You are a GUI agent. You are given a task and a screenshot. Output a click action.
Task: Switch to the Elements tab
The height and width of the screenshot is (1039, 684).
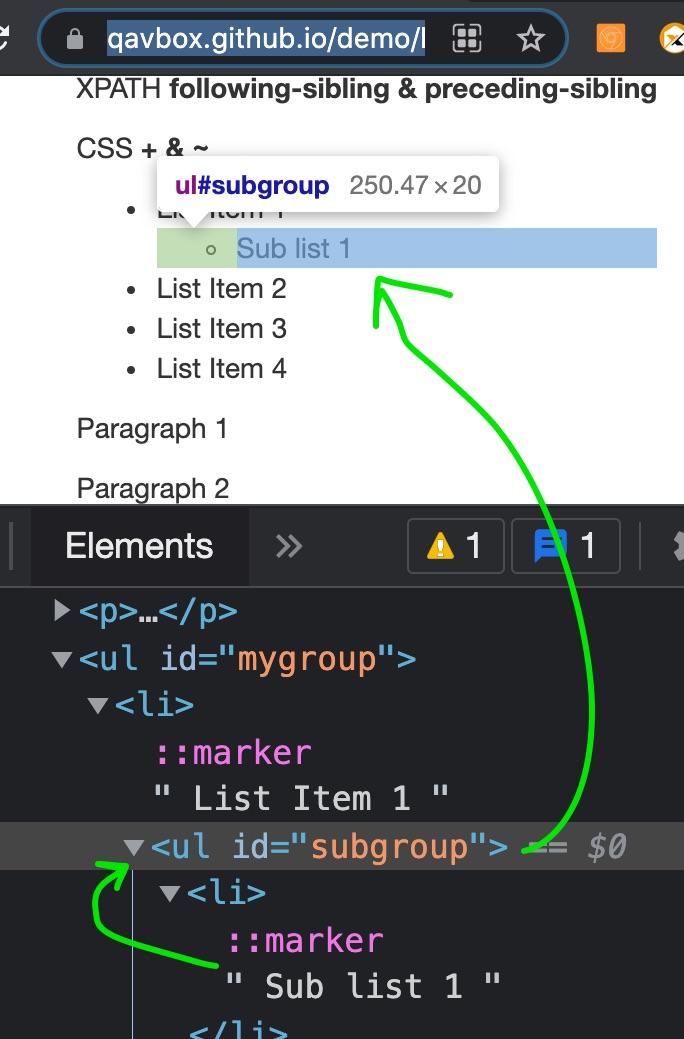(139, 546)
